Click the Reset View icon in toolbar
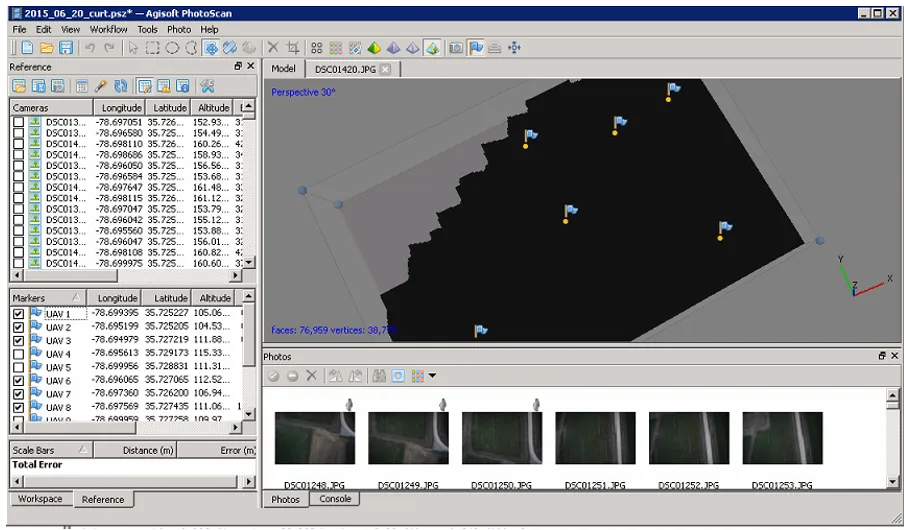This screenshot has height=530, width=904. tap(515, 48)
